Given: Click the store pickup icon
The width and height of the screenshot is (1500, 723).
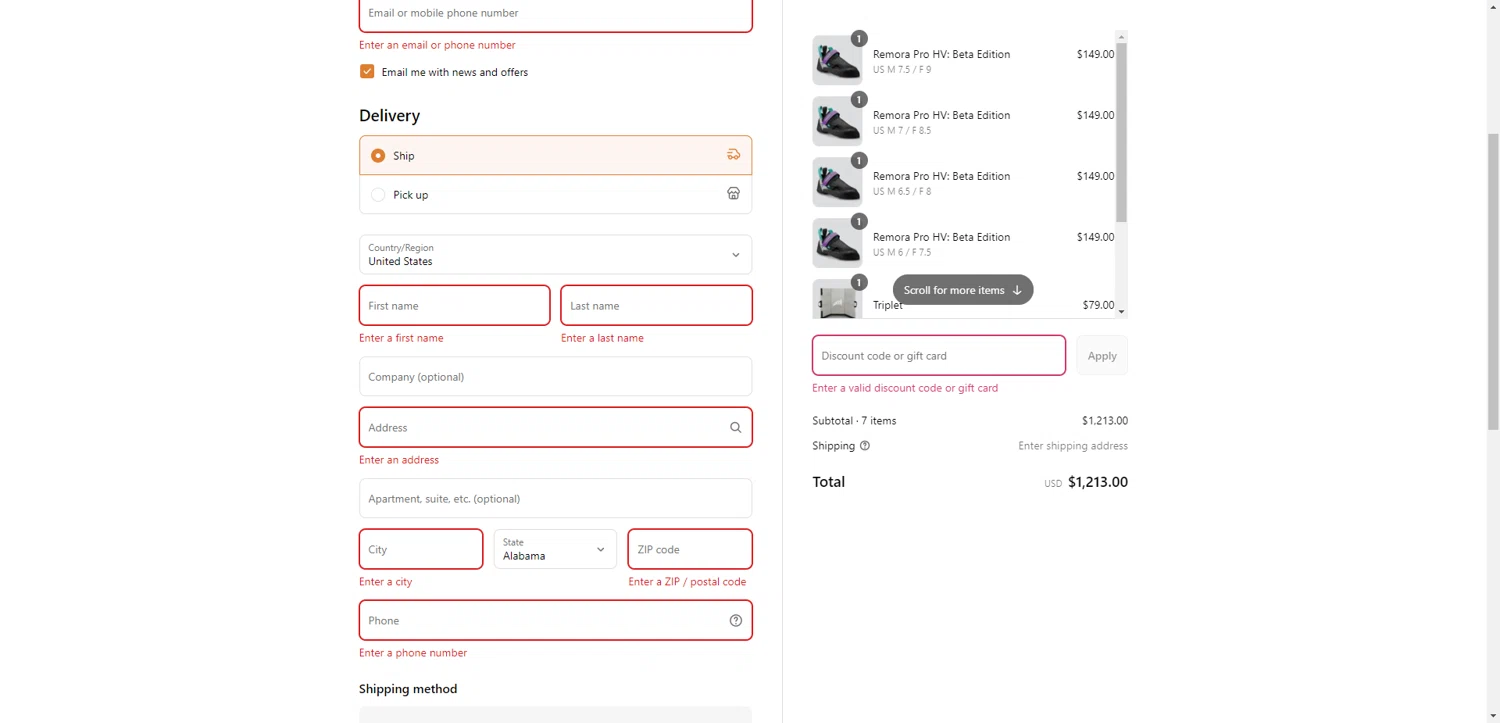Looking at the screenshot, I should click(x=733, y=194).
